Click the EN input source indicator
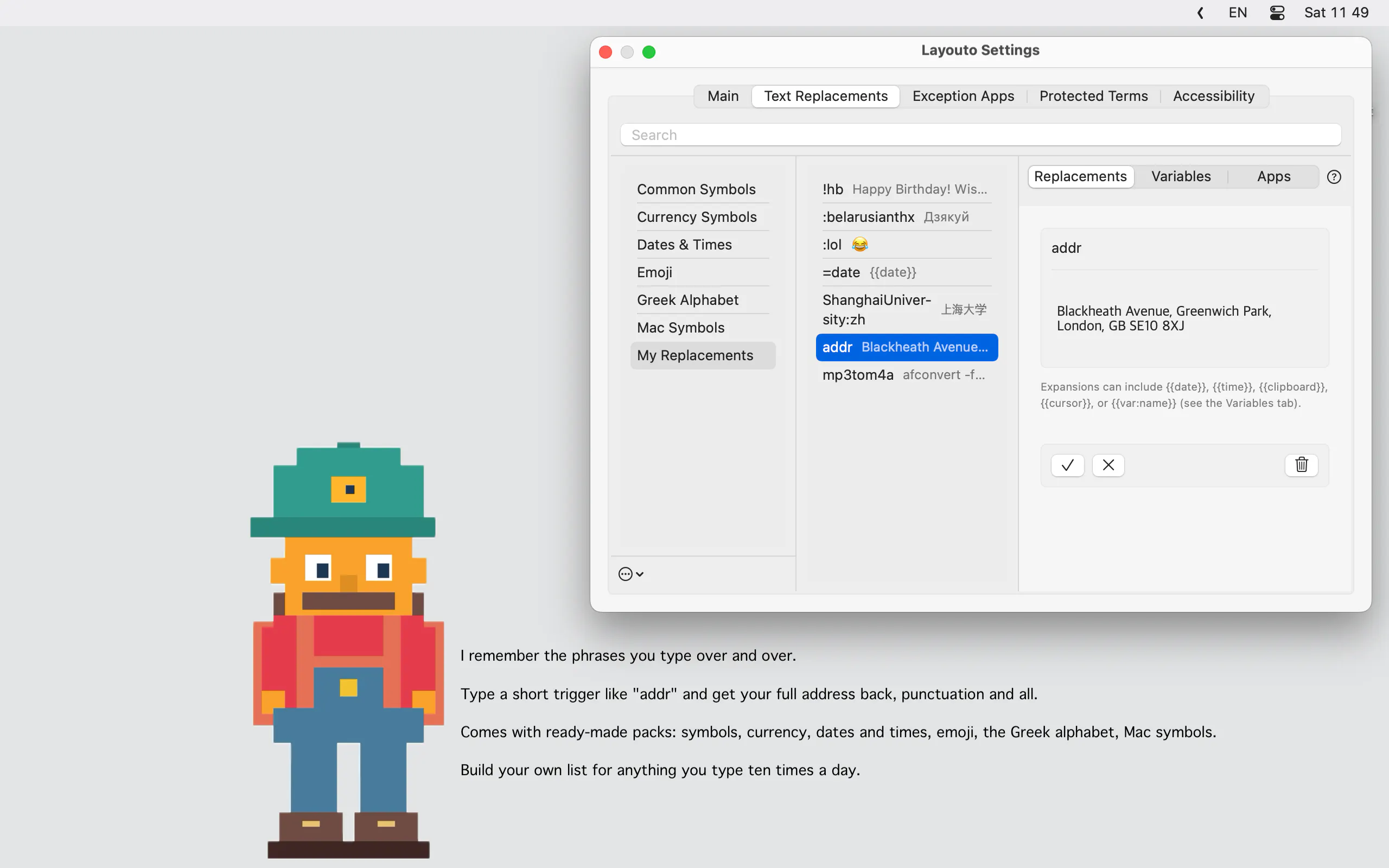The width and height of the screenshot is (1389, 868). (1238, 12)
